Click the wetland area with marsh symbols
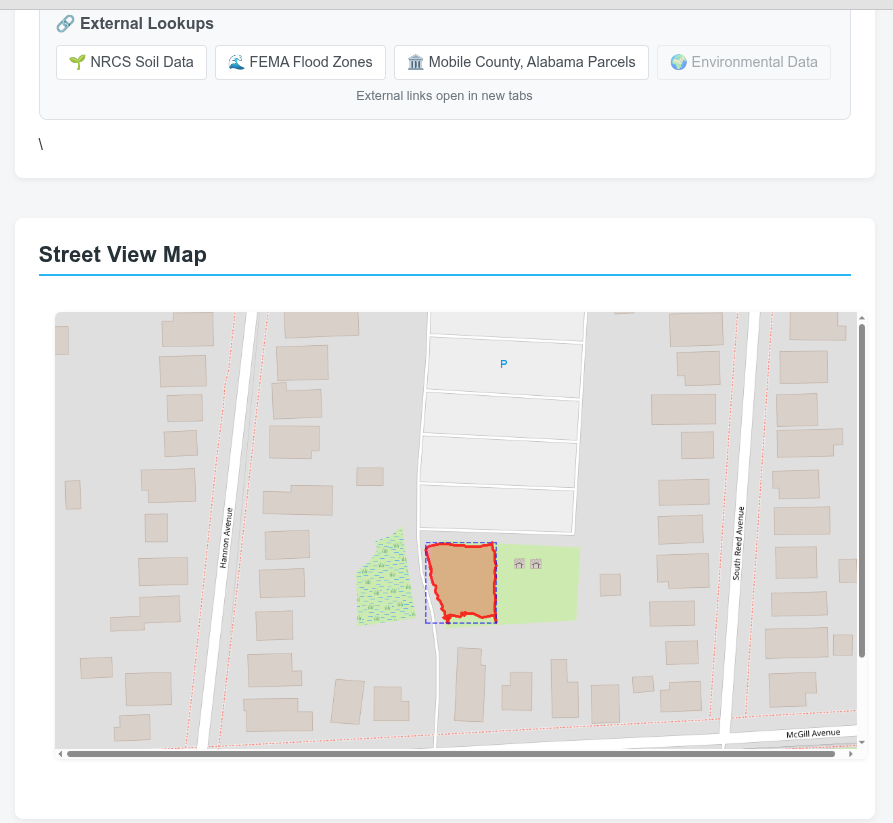The image size is (893, 823). coord(386,581)
